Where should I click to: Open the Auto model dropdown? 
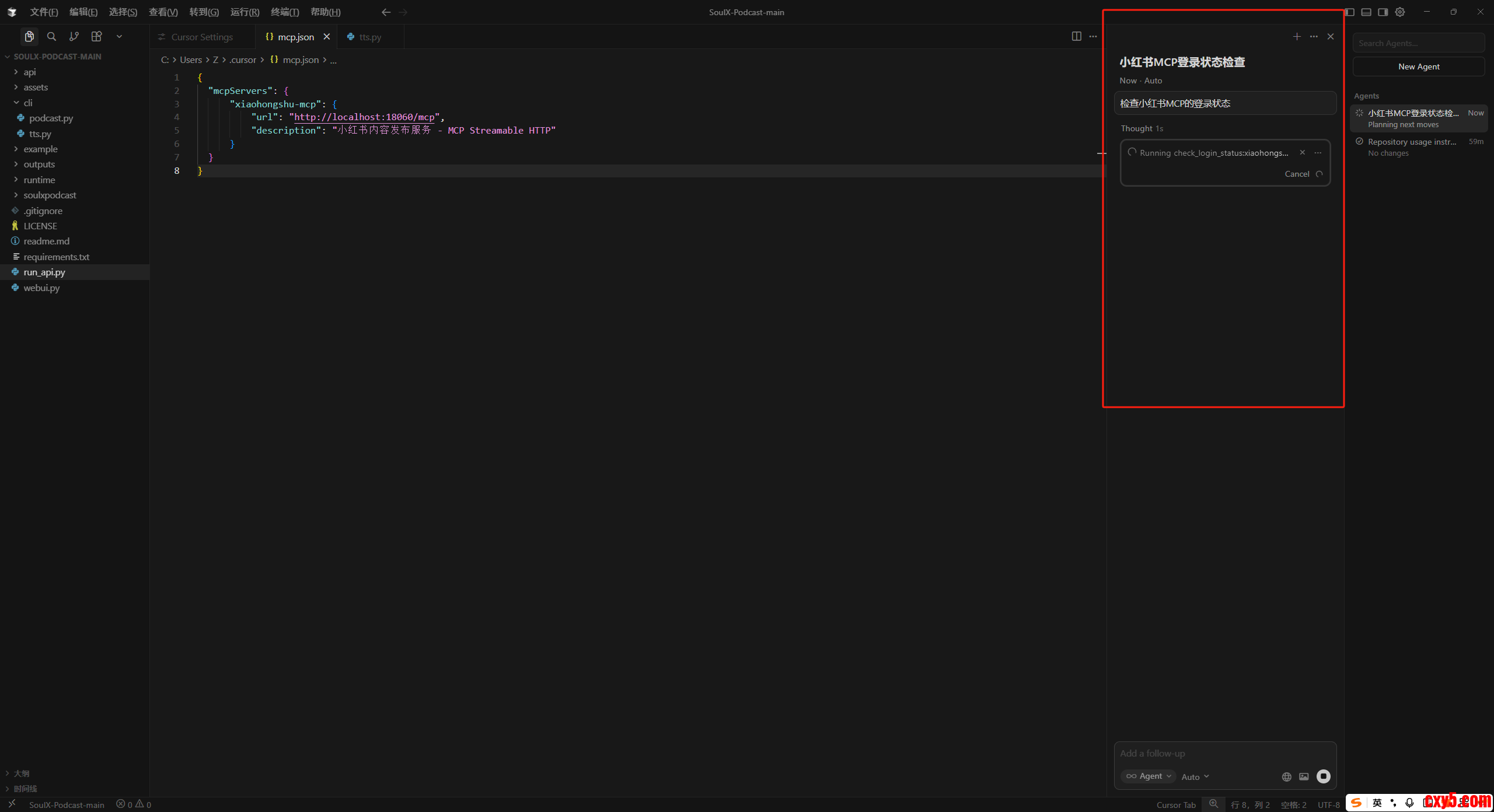click(x=1195, y=776)
